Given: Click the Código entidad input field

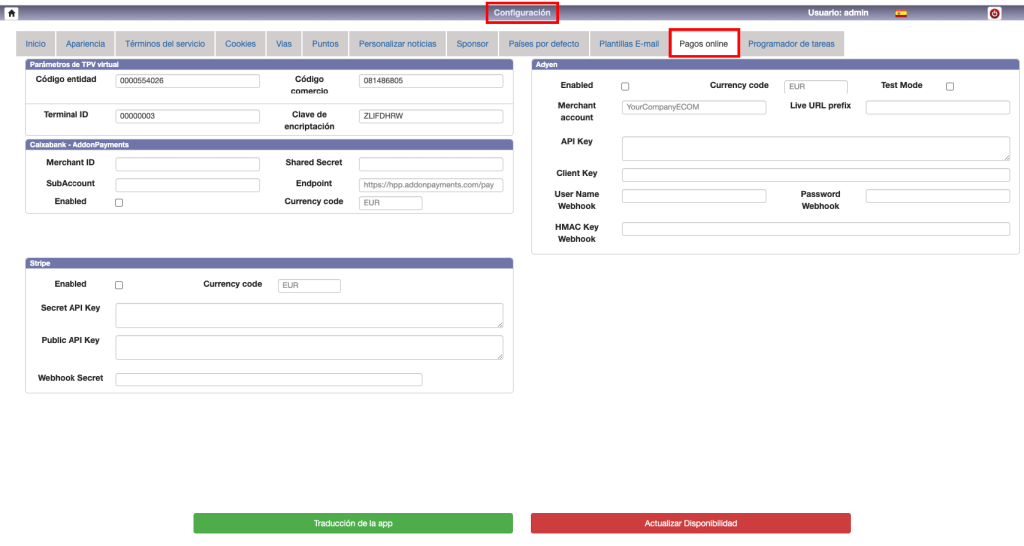Looking at the screenshot, I should coord(187,81).
